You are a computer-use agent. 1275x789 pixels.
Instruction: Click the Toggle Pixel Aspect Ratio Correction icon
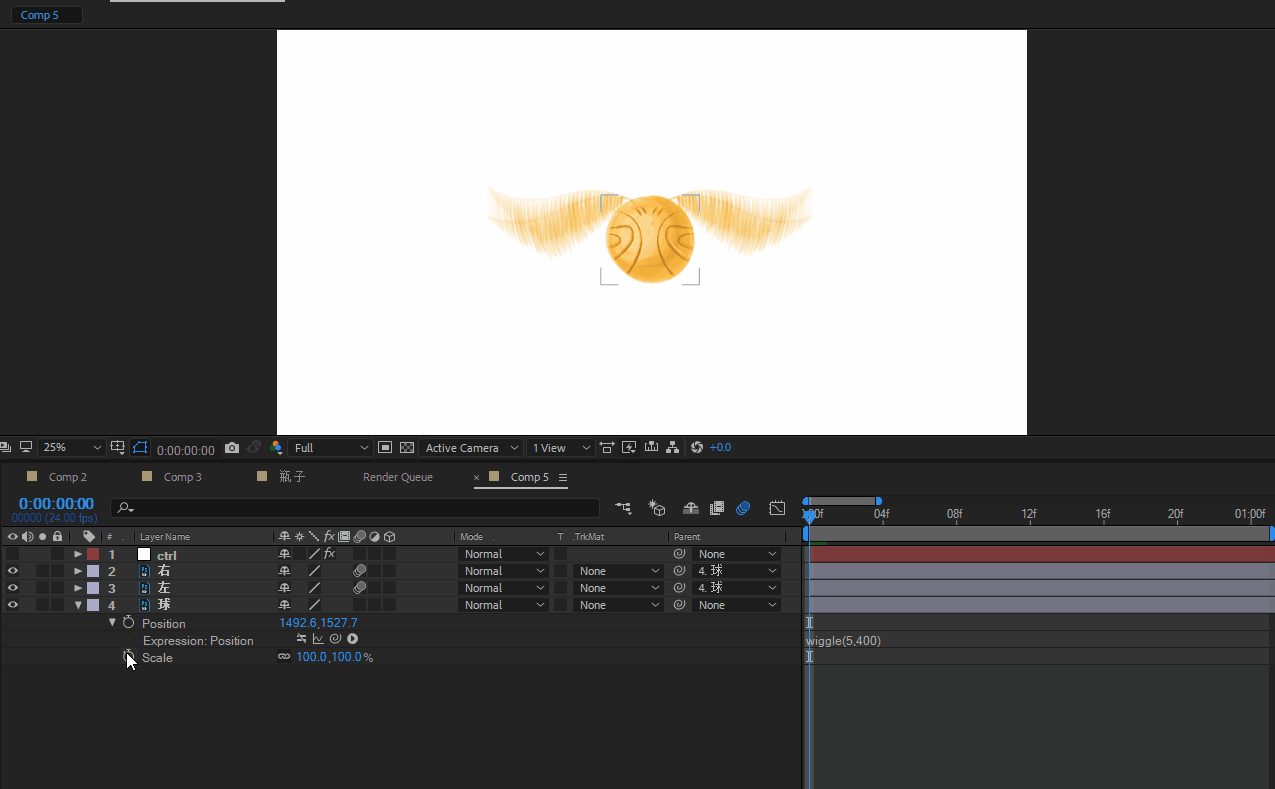pyautogui.click(x=607, y=448)
